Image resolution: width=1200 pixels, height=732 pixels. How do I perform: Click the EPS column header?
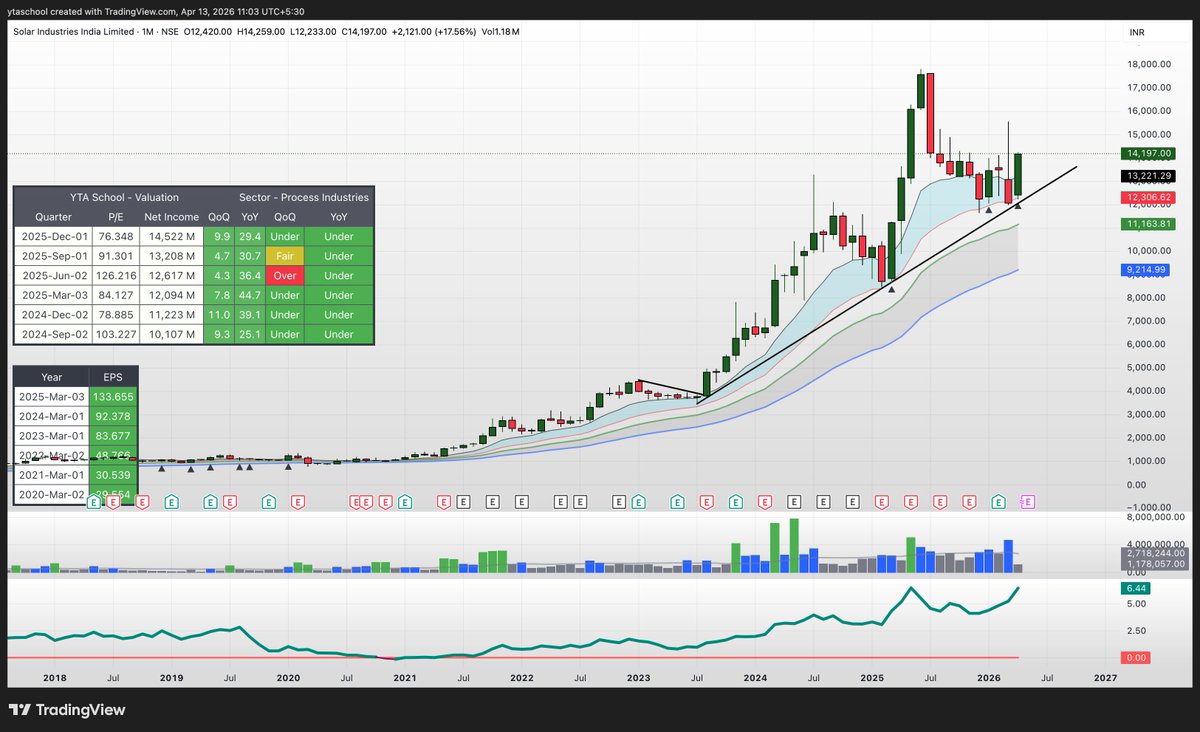tap(114, 377)
